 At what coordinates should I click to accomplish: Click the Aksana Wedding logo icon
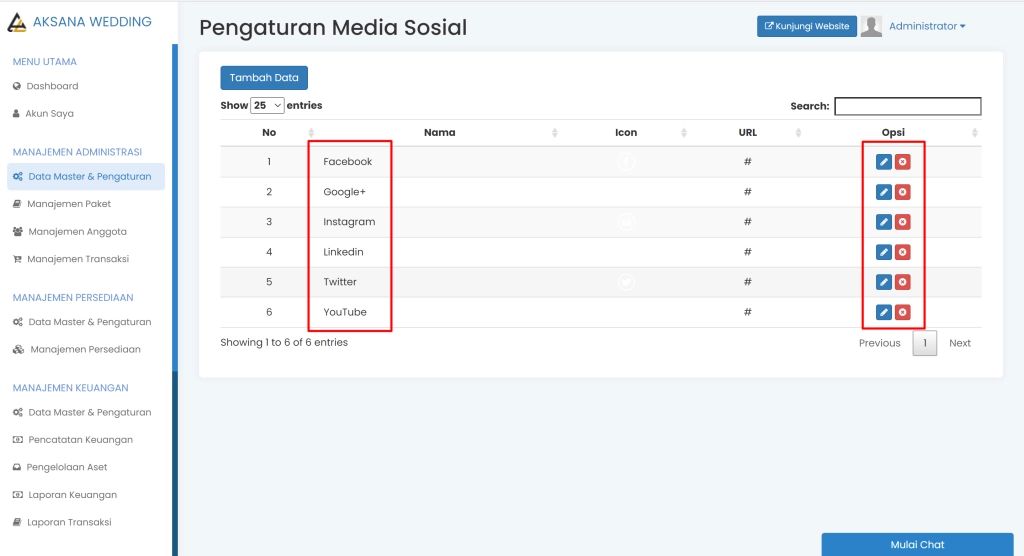pyautogui.click(x=17, y=22)
